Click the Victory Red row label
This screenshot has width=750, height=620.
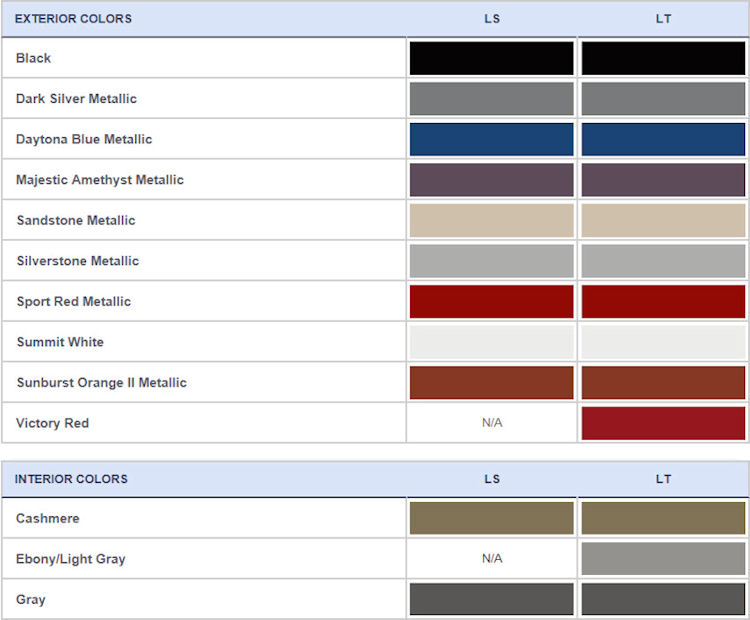click(53, 423)
